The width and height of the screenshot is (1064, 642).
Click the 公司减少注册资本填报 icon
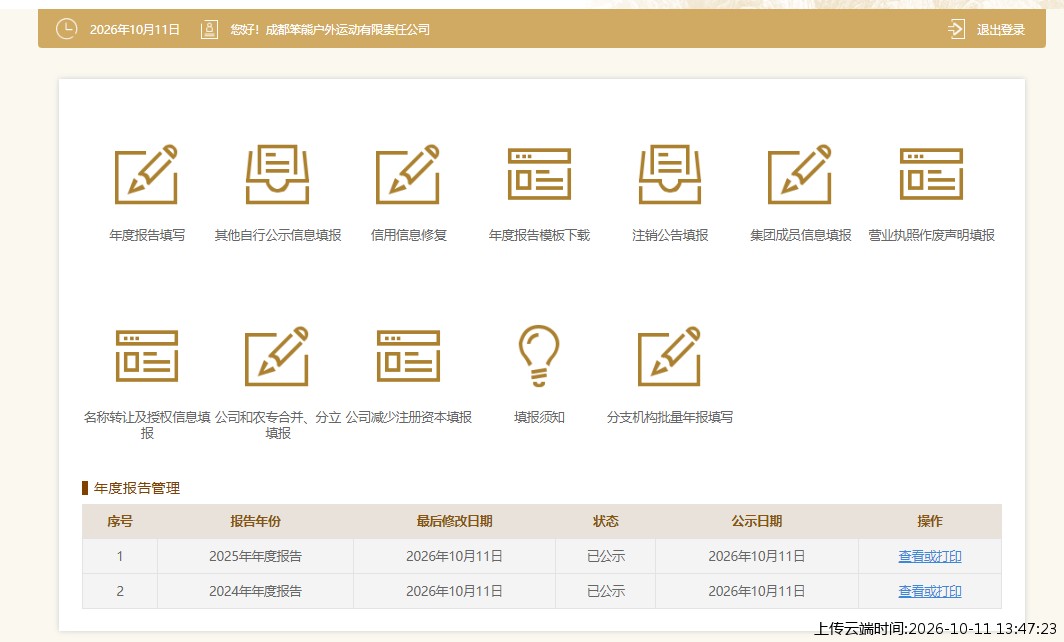(x=408, y=356)
